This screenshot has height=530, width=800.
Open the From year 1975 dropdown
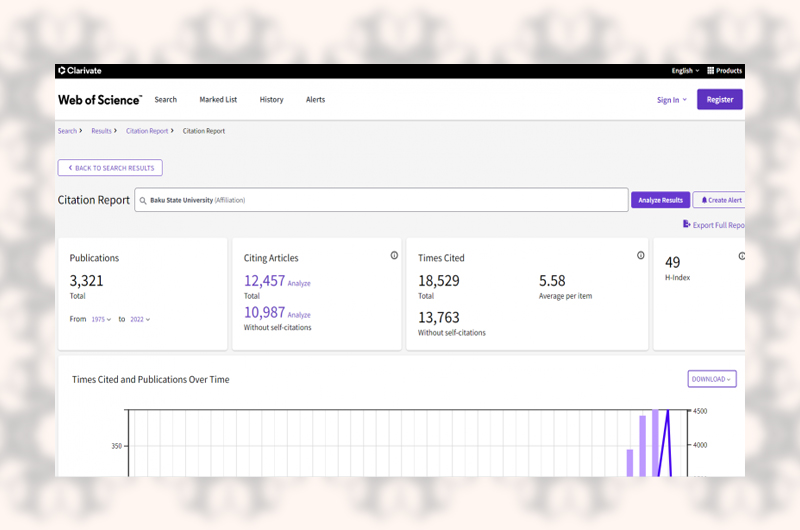pyautogui.click(x=101, y=319)
